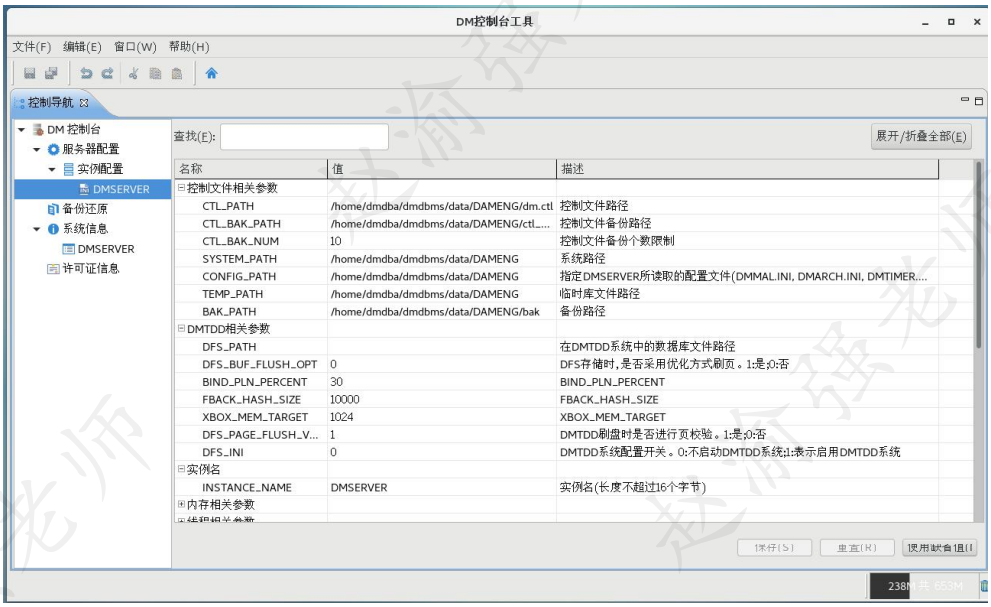The image size is (991, 607).
Task: Click the Cut scissors icon
Action: [x=133, y=73]
